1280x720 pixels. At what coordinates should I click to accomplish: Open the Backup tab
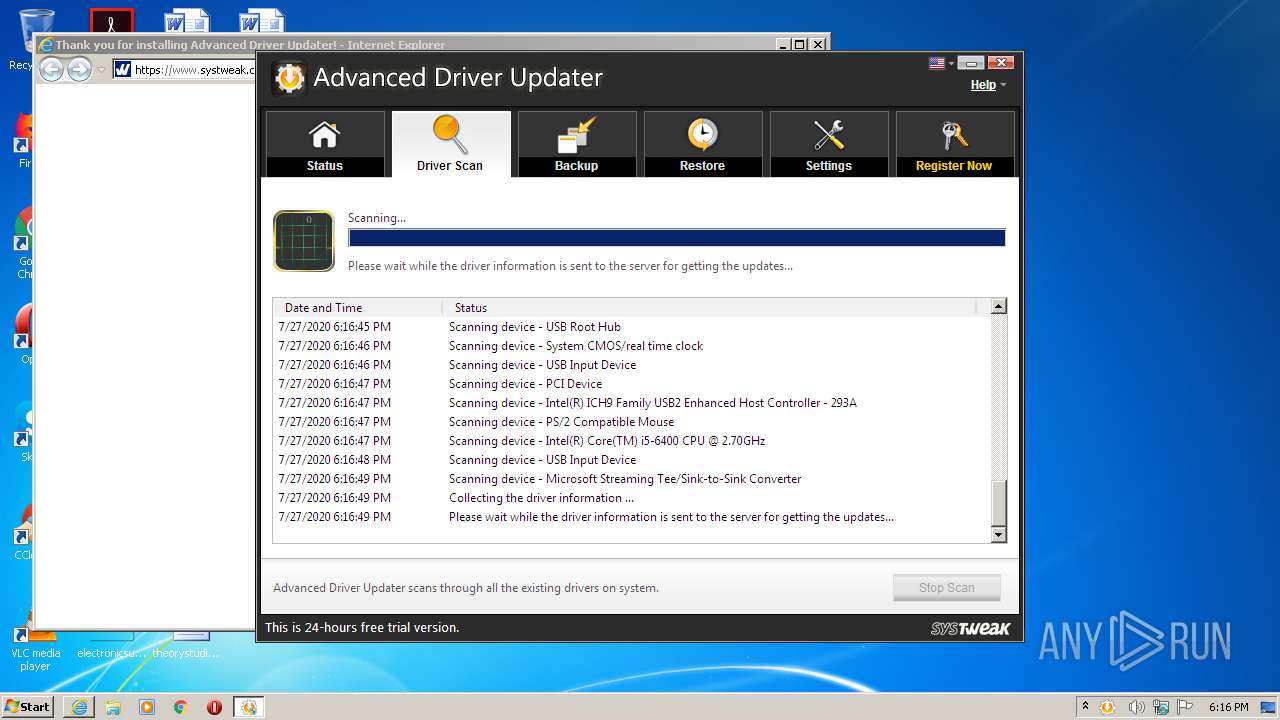[x=577, y=144]
